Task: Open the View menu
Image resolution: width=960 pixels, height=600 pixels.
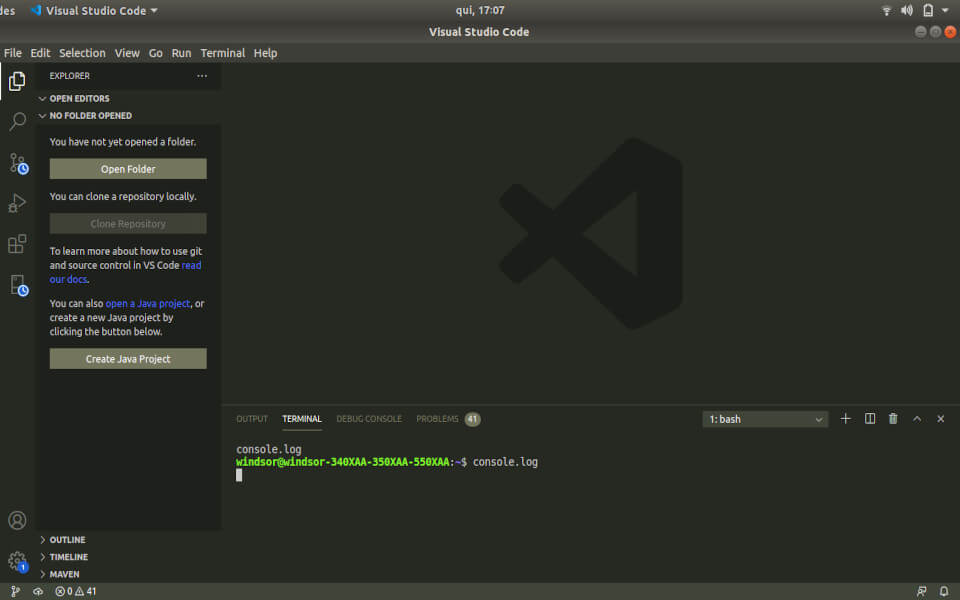Action: click(127, 53)
